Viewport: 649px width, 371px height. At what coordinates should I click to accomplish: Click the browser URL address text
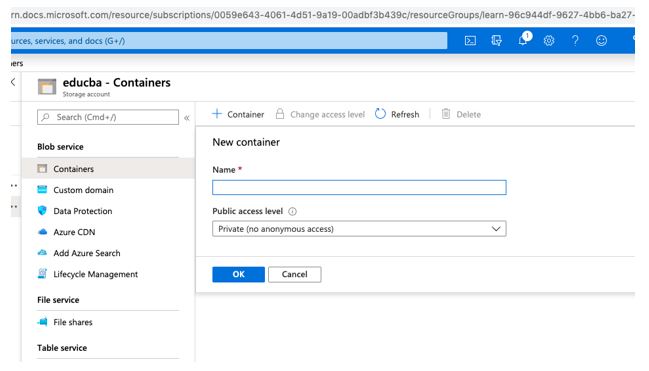[x=322, y=15]
